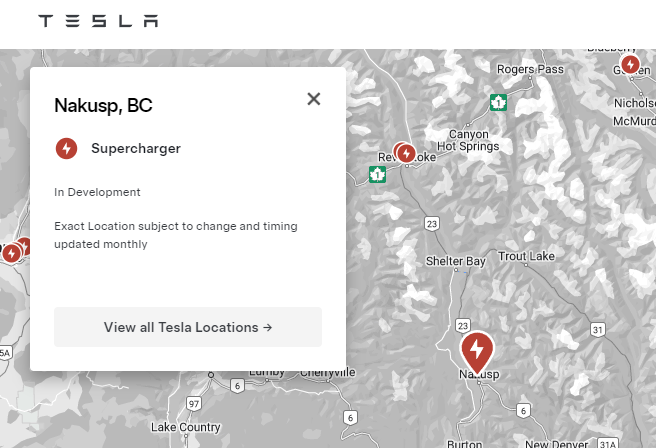656x448 pixels.
Task: Click the Highway 31A shield marker
Action: [x=607, y=441]
